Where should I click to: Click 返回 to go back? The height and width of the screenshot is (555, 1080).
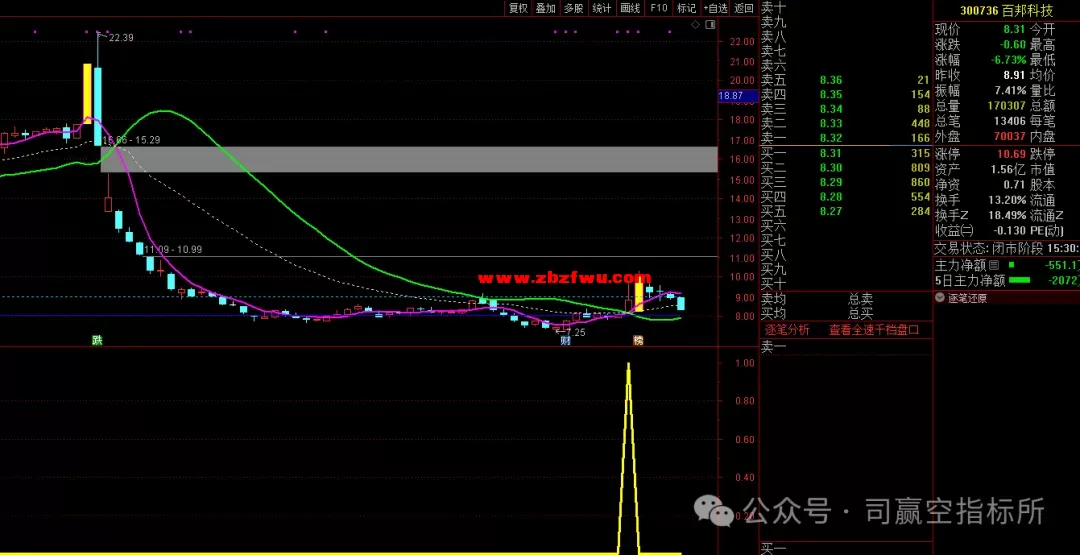pos(744,8)
